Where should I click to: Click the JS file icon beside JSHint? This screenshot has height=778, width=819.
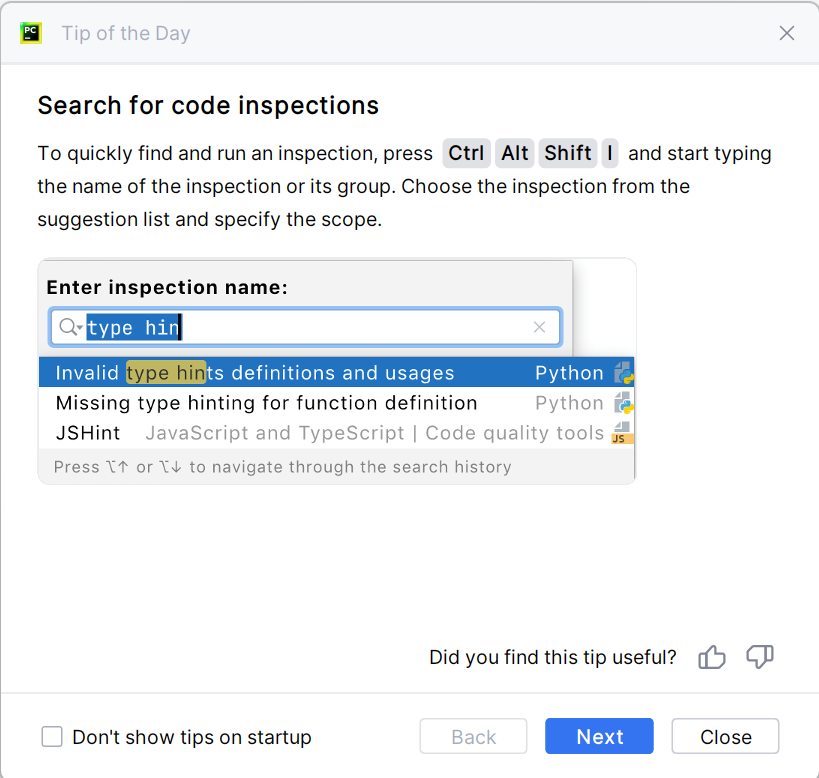click(x=622, y=433)
